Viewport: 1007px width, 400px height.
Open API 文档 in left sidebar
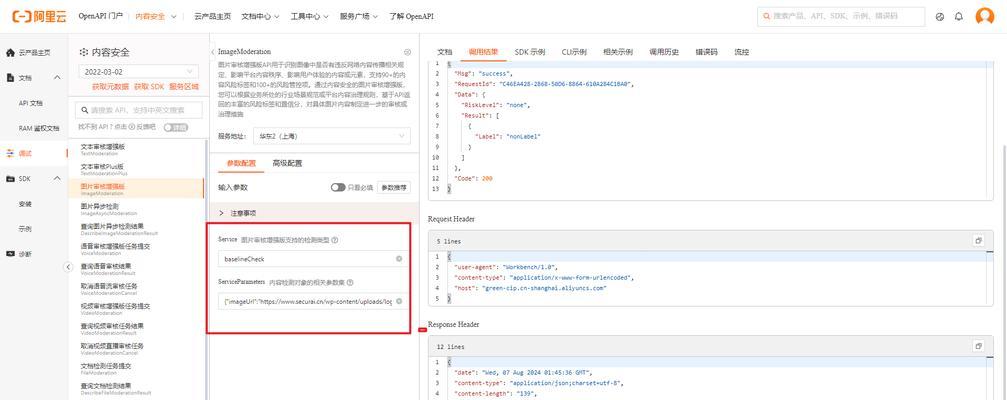tap(31, 103)
